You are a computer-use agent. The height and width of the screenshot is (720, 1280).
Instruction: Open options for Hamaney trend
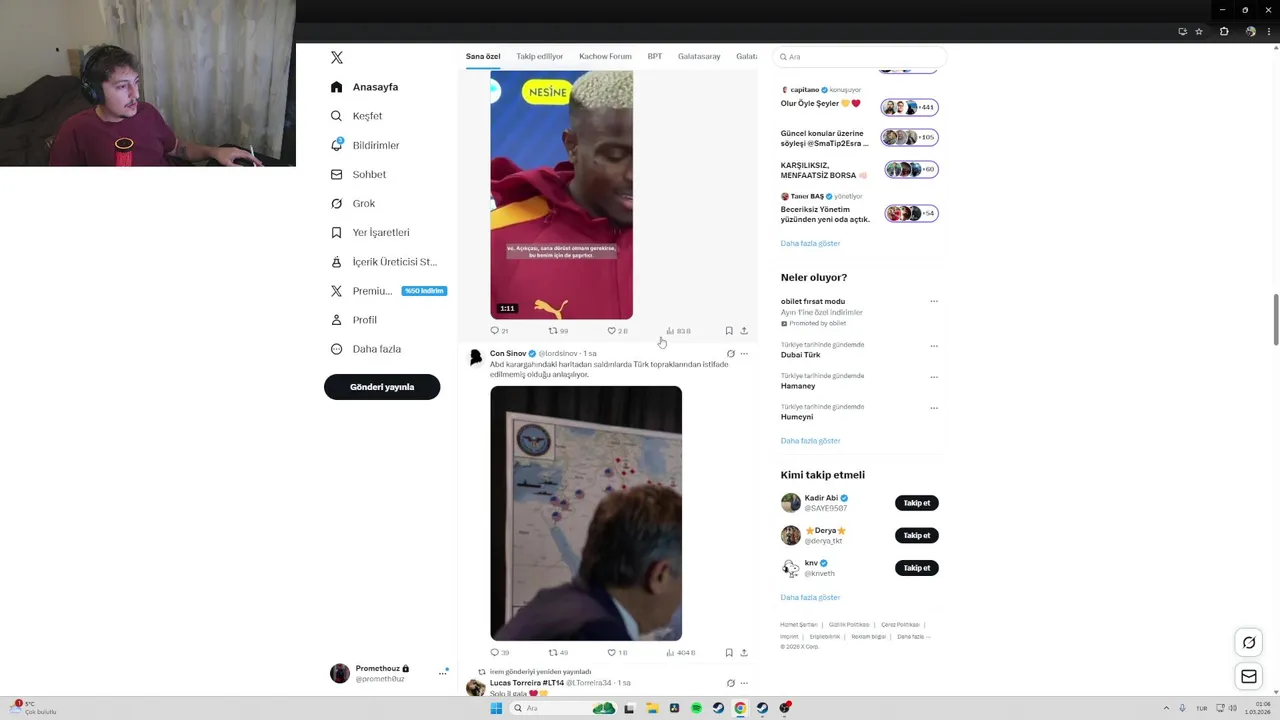click(x=934, y=377)
